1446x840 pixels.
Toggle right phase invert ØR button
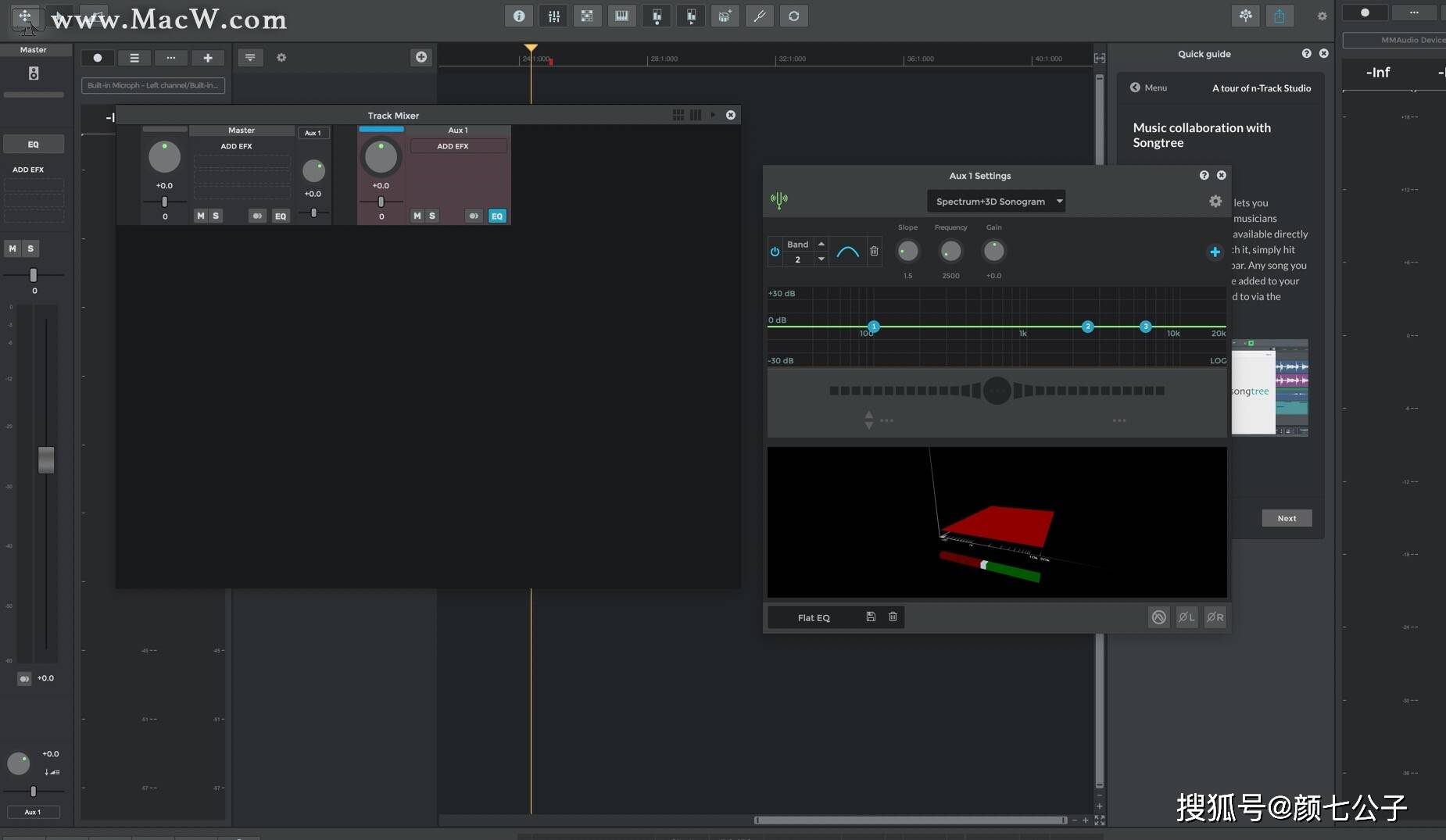(1215, 617)
